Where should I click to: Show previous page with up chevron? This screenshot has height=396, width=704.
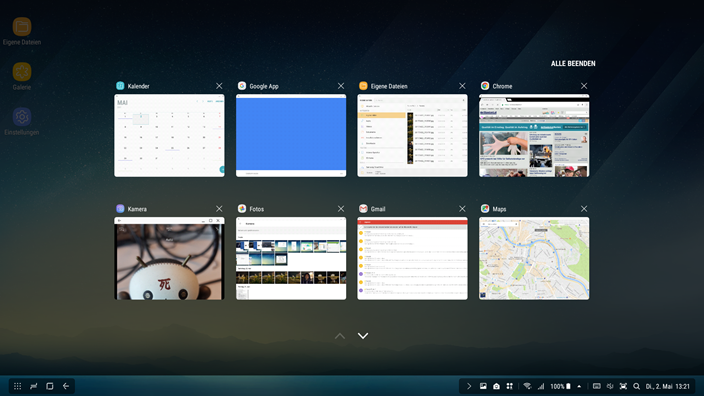(340, 336)
